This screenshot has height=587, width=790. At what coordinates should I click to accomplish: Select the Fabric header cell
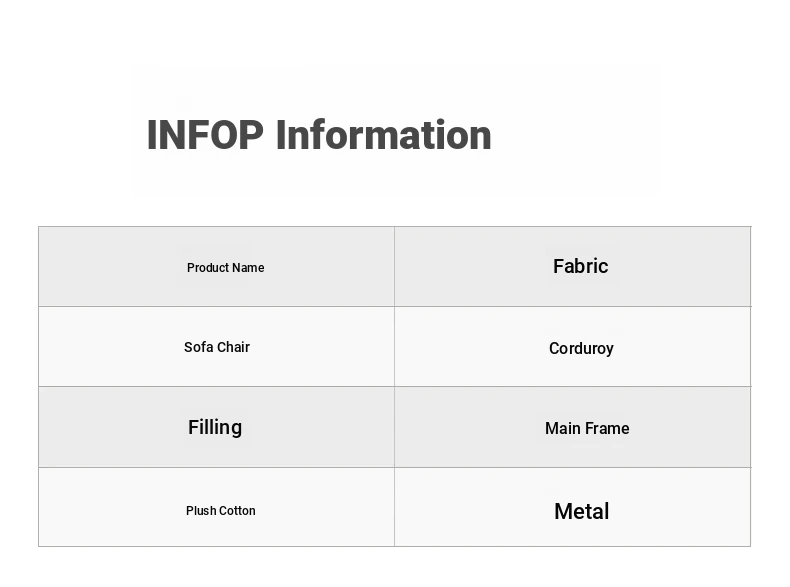coord(573,267)
